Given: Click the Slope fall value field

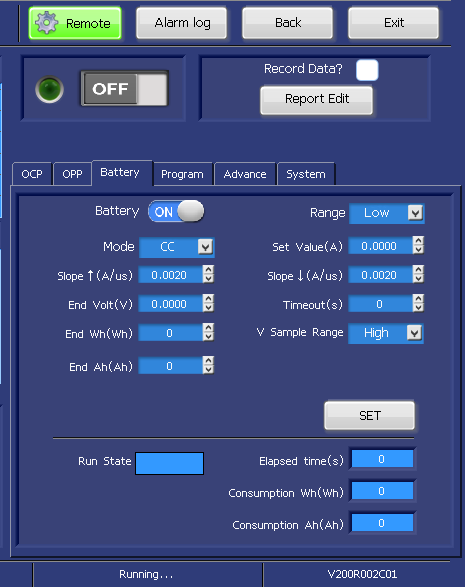Looking at the screenshot, I should [380, 276].
